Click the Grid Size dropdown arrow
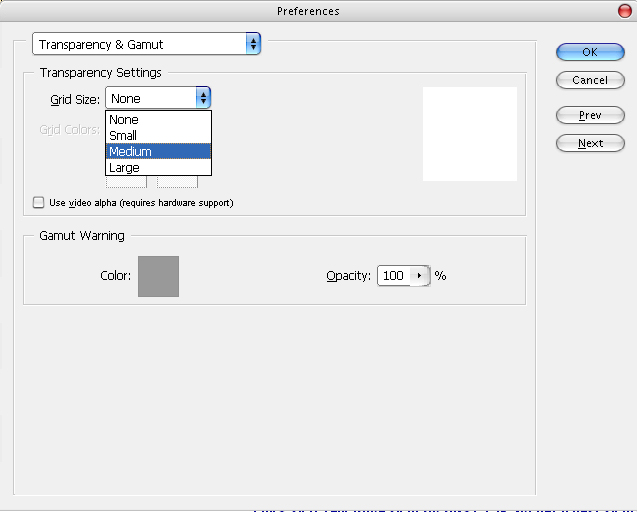 point(203,98)
